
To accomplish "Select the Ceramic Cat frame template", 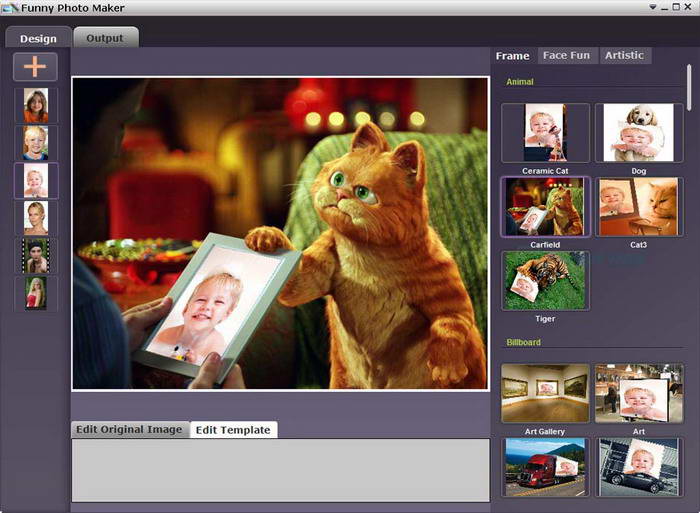I will 545,133.
